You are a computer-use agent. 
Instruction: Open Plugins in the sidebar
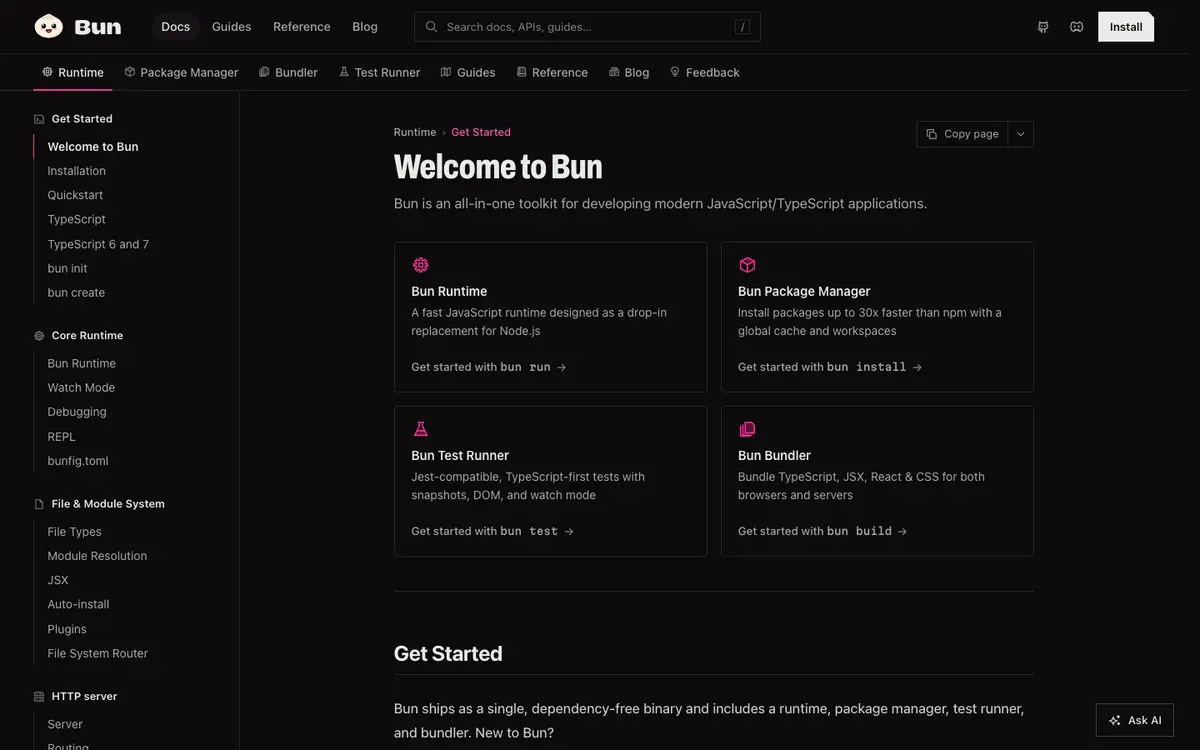67,629
